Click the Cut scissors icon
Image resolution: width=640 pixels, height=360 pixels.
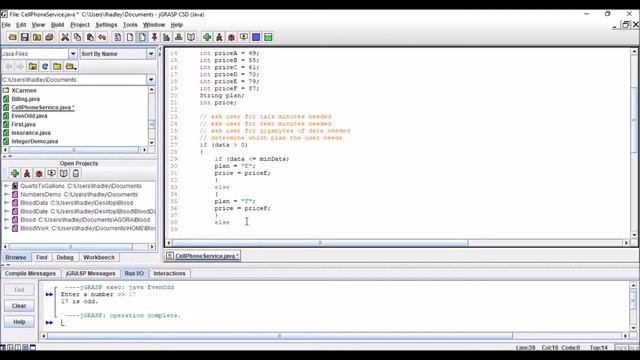[65, 37]
